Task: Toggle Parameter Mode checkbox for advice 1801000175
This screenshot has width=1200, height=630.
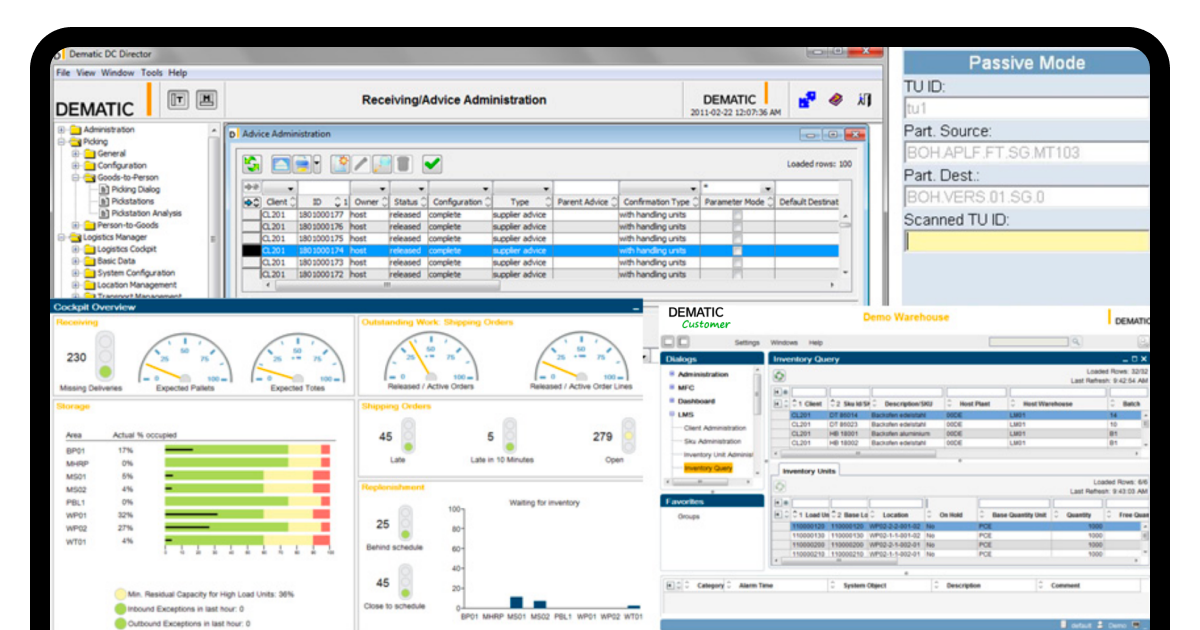Action: 738,239
